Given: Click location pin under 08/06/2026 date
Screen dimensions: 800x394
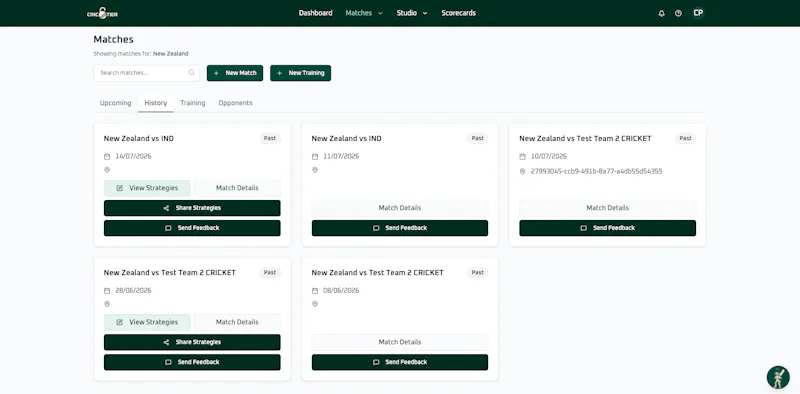Looking at the screenshot, I should (x=315, y=304).
